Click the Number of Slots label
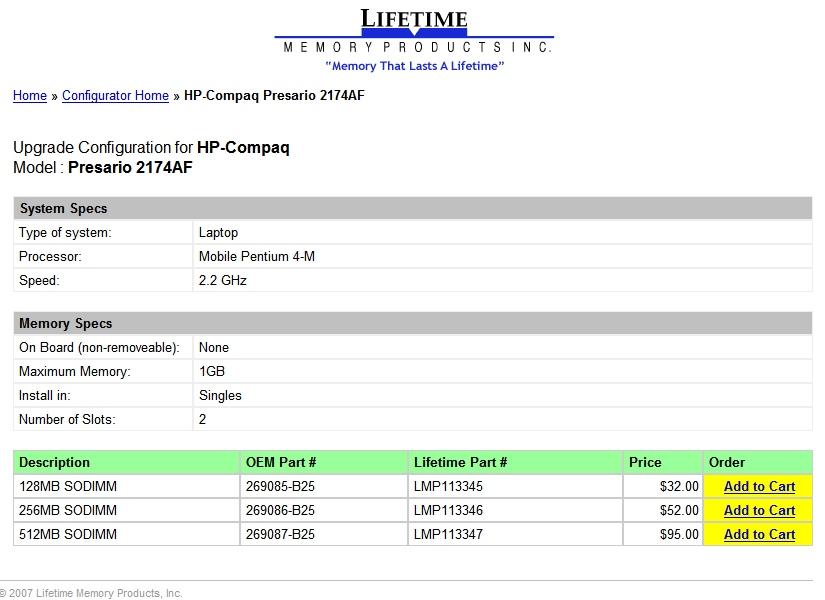Image resolution: width=825 pixels, height=600 pixels. pyautogui.click(x=67, y=419)
